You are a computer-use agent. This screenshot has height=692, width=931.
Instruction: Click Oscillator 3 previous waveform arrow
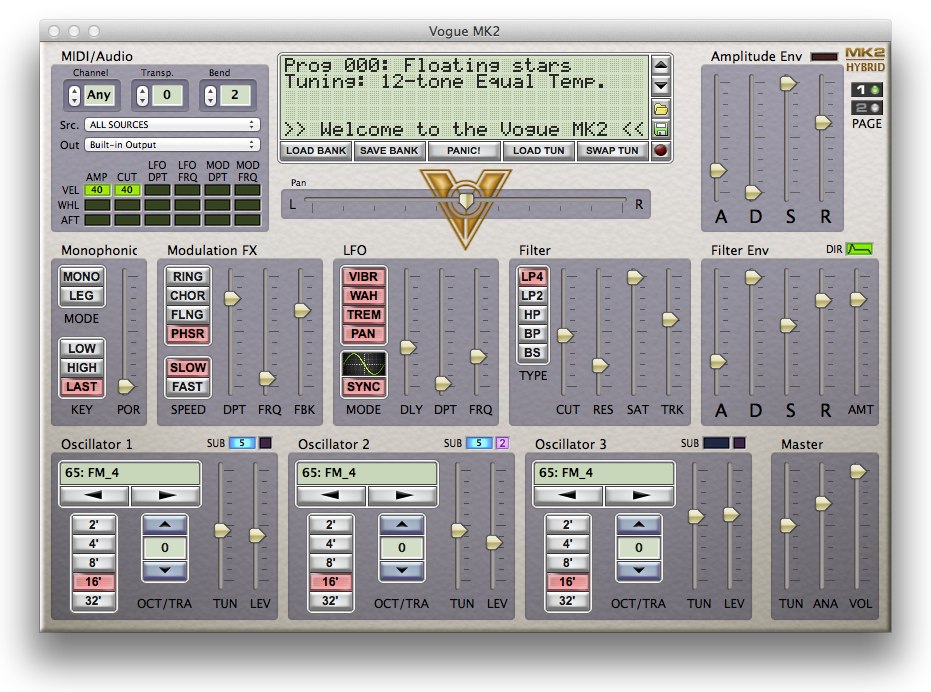568,495
